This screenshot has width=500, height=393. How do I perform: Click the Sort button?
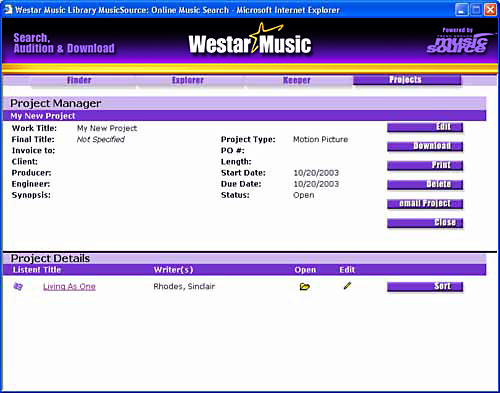click(425, 286)
